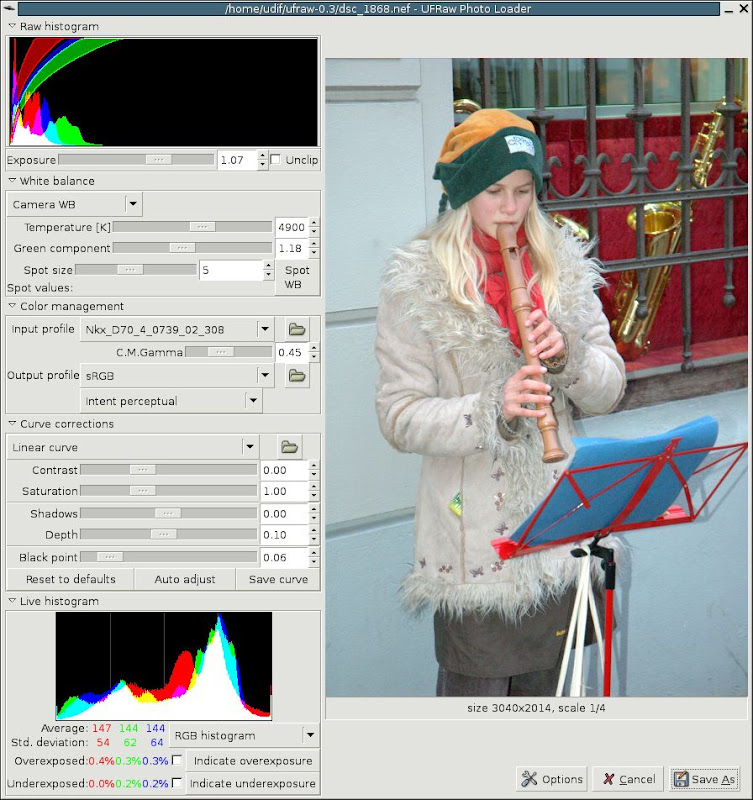753x800 pixels.
Task: Click the Save curve button
Action: pos(278,579)
